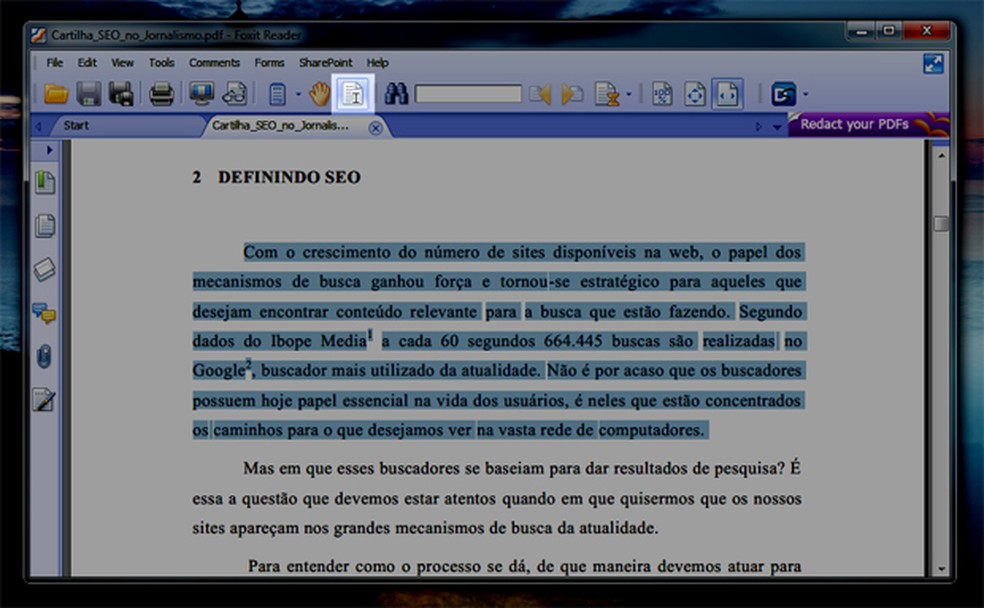Open the Pages thumbnails panel

point(45,226)
